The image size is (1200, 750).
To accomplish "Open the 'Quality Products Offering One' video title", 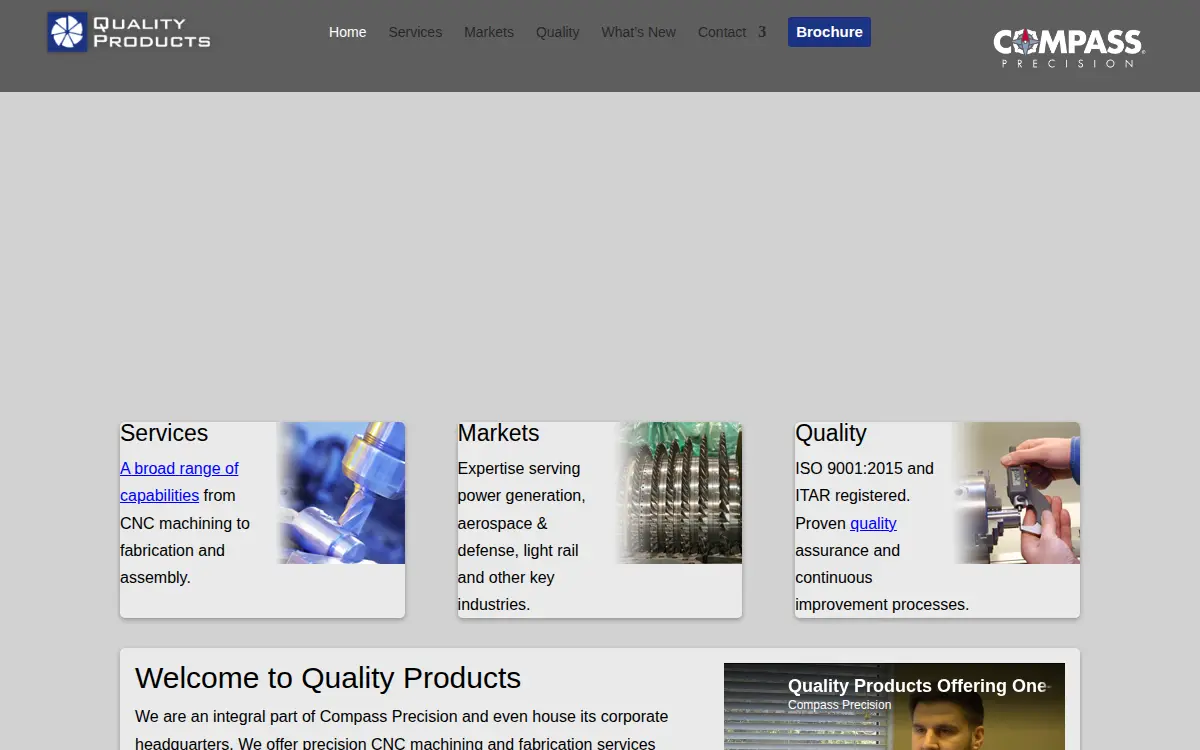I will 917,686.
